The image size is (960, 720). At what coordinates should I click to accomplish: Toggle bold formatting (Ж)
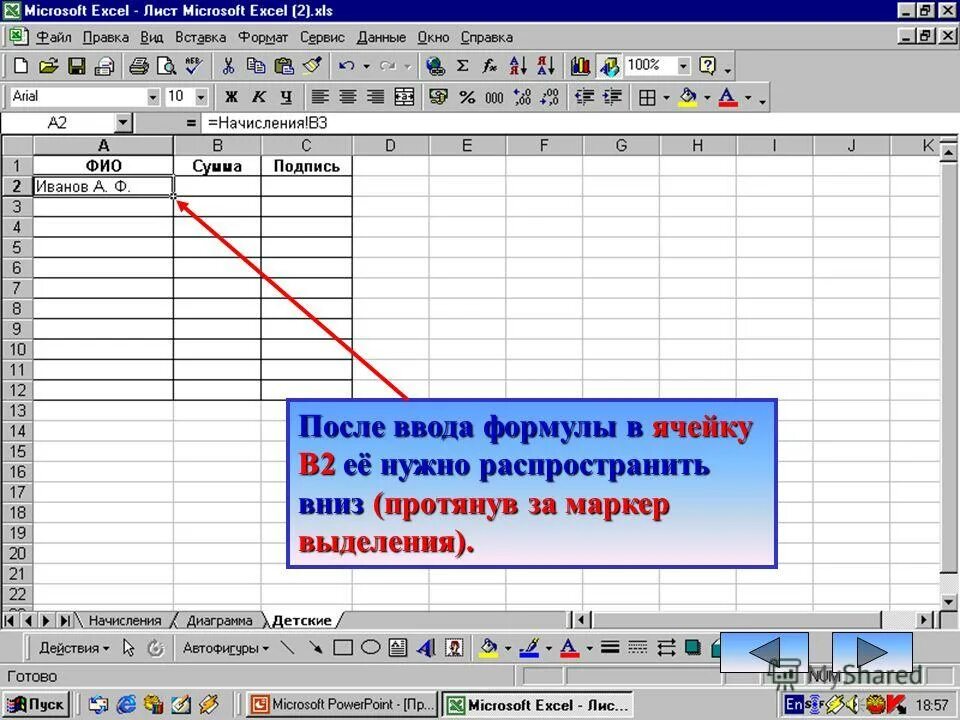[x=232, y=97]
